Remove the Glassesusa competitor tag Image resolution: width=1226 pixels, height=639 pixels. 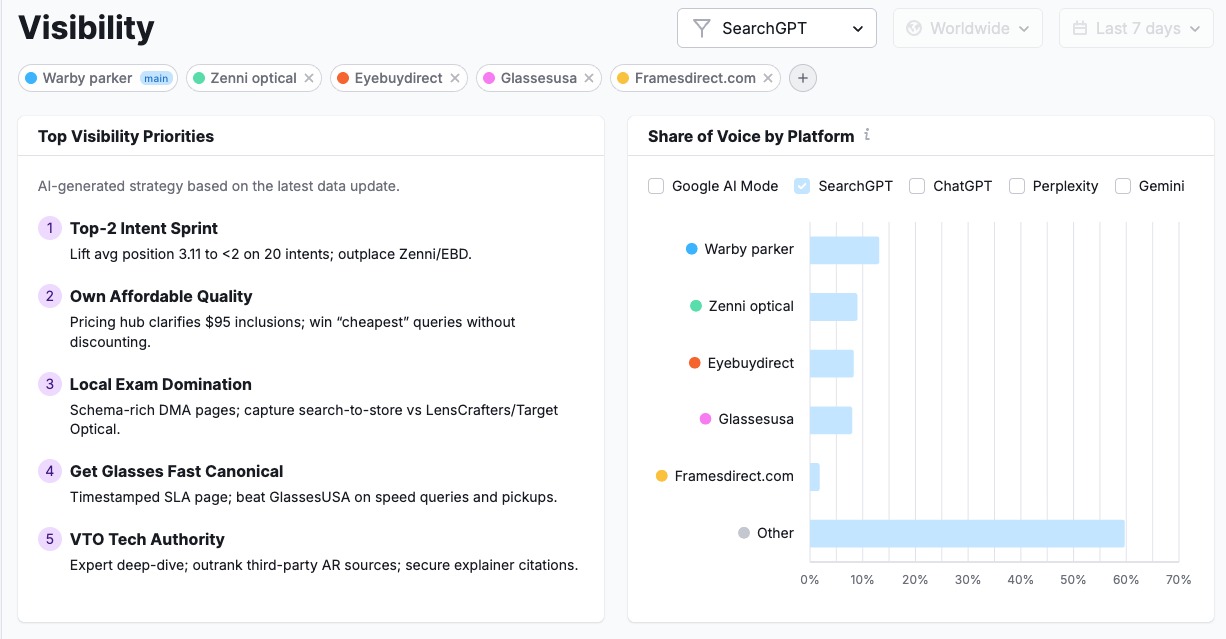589,78
